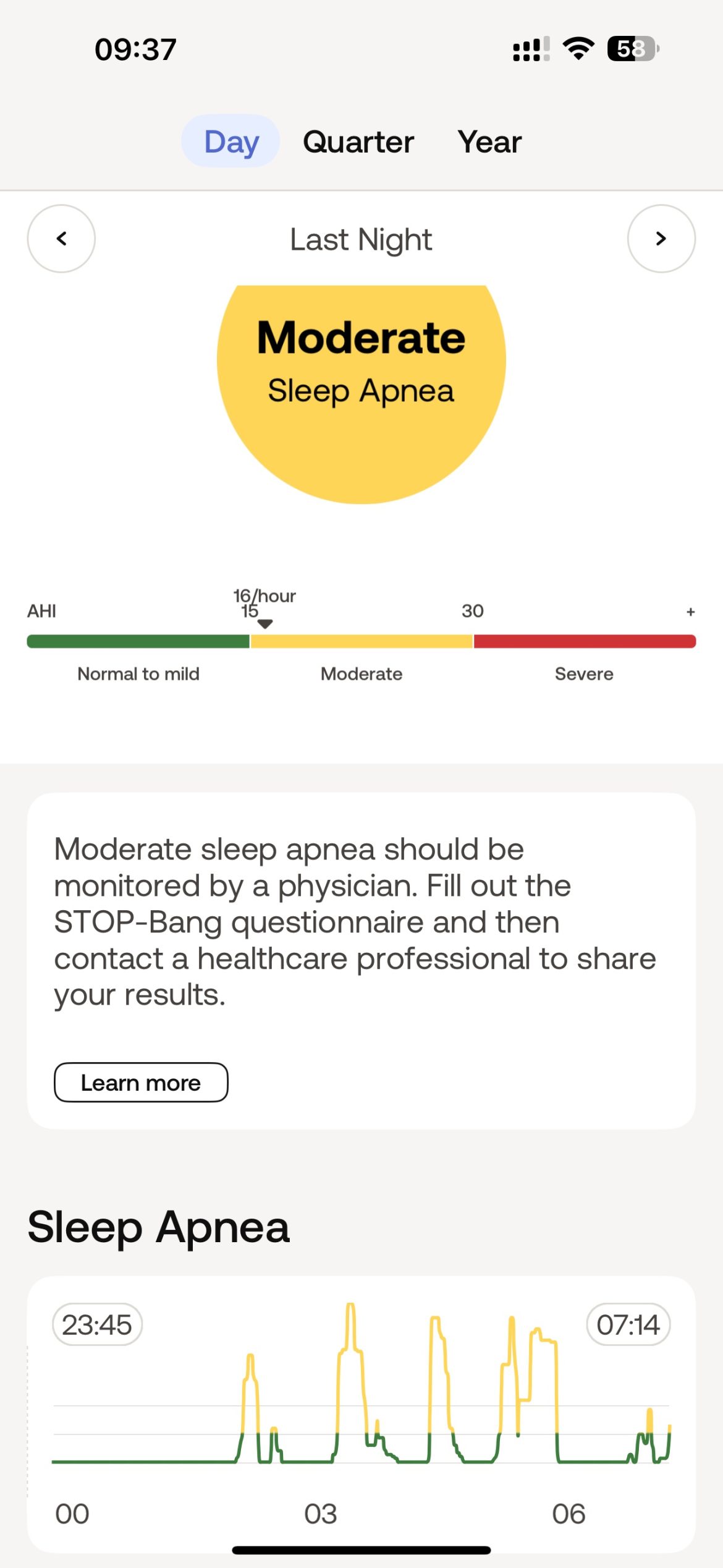Open the Learn more button
Viewport: 723px width, 1568px height.
tap(141, 1083)
